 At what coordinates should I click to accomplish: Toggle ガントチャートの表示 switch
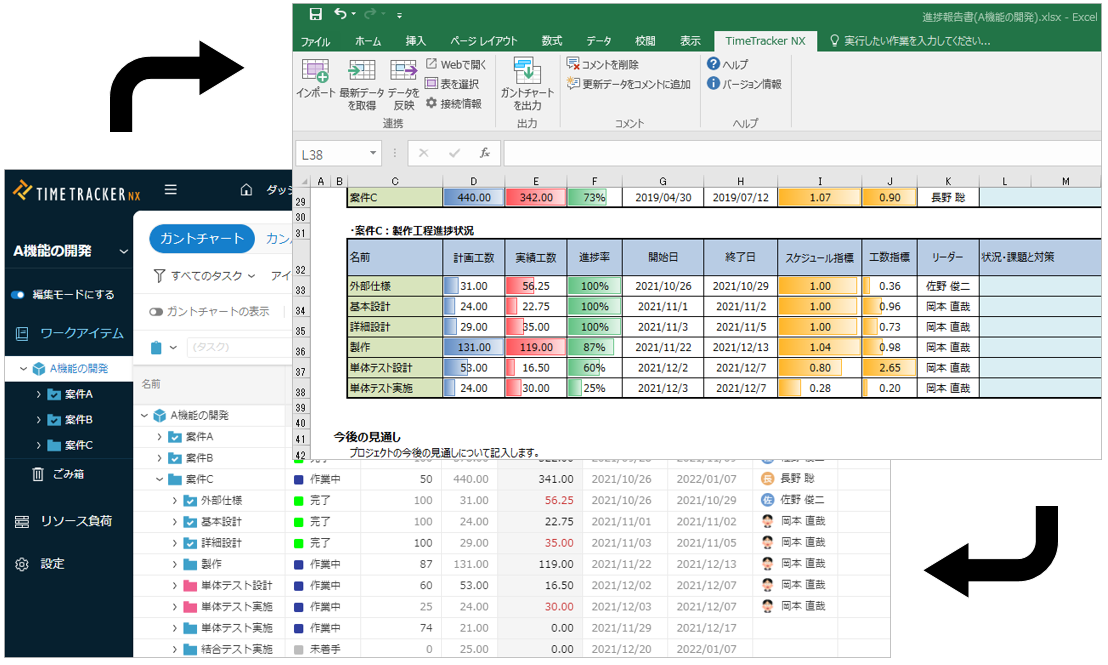click(156, 311)
